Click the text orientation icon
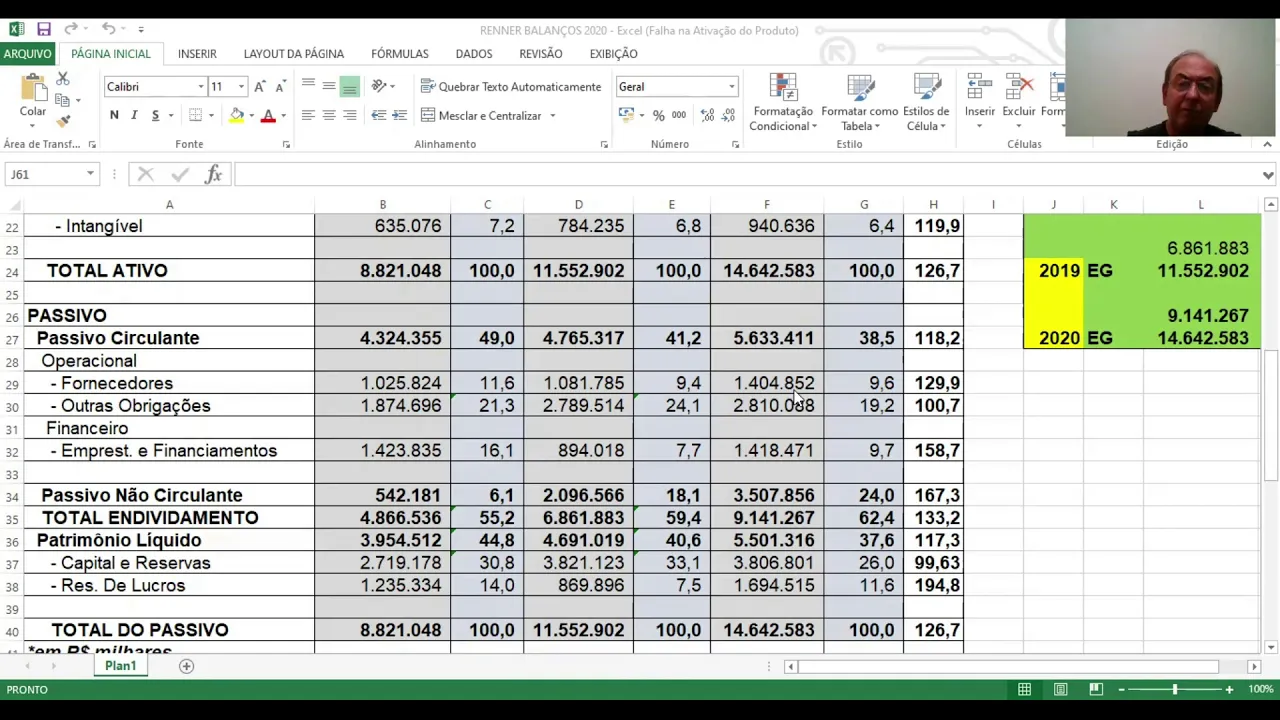The width and height of the screenshot is (1280, 720). pyautogui.click(x=379, y=87)
